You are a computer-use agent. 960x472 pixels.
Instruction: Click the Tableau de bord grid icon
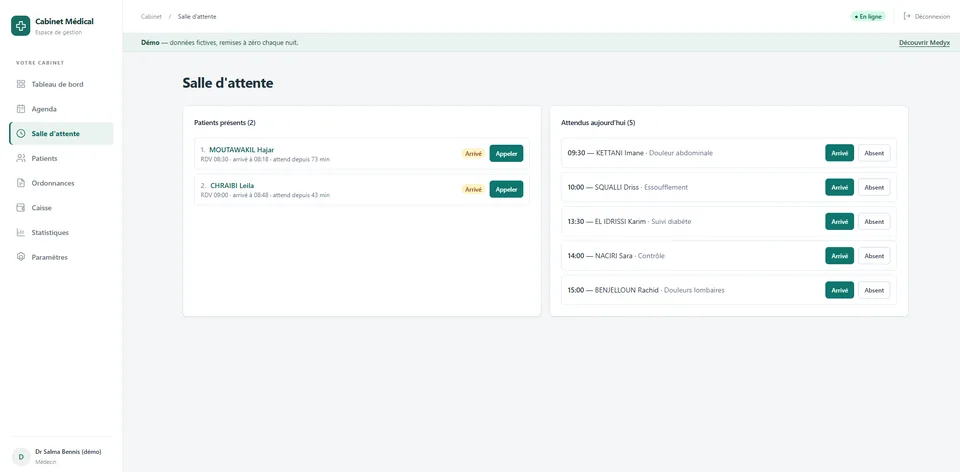[20, 84]
